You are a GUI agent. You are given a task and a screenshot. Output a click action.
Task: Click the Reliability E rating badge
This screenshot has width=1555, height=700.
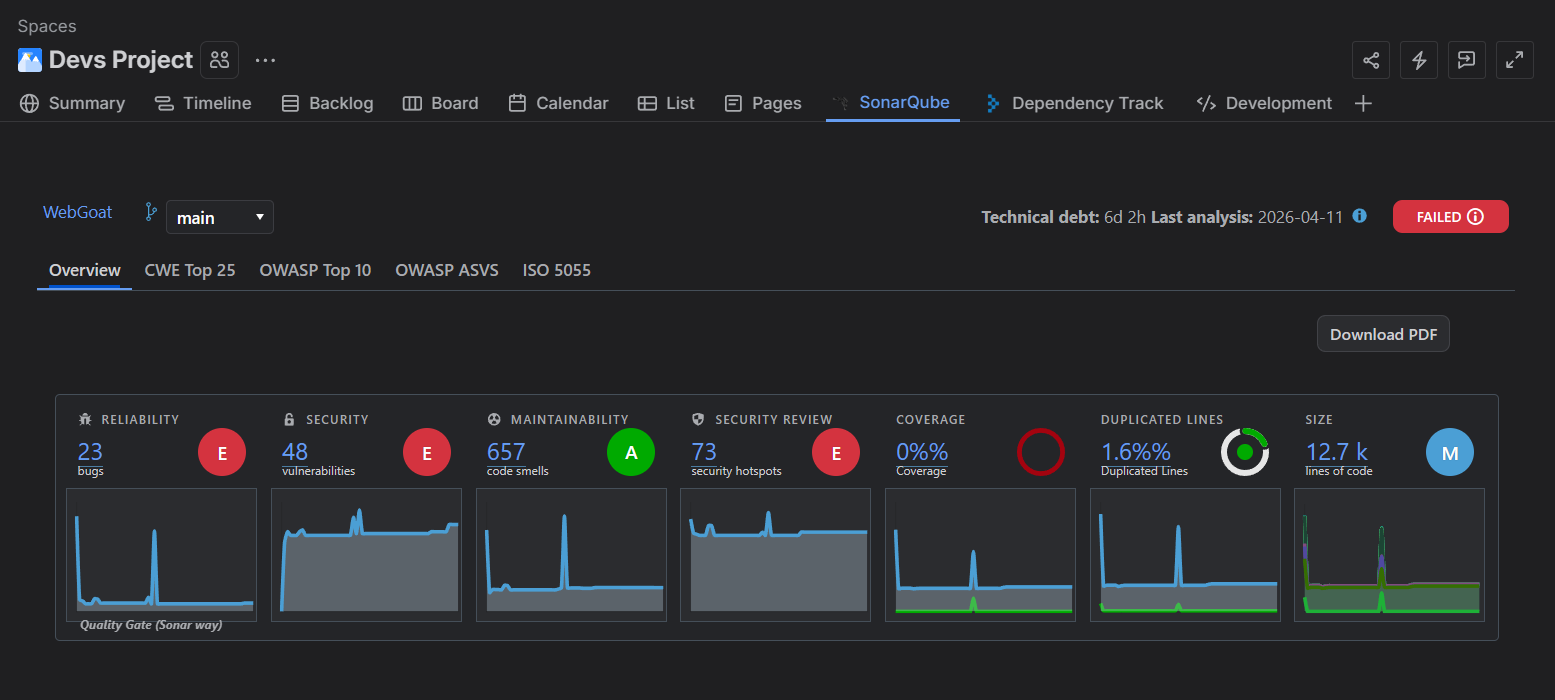tap(222, 453)
